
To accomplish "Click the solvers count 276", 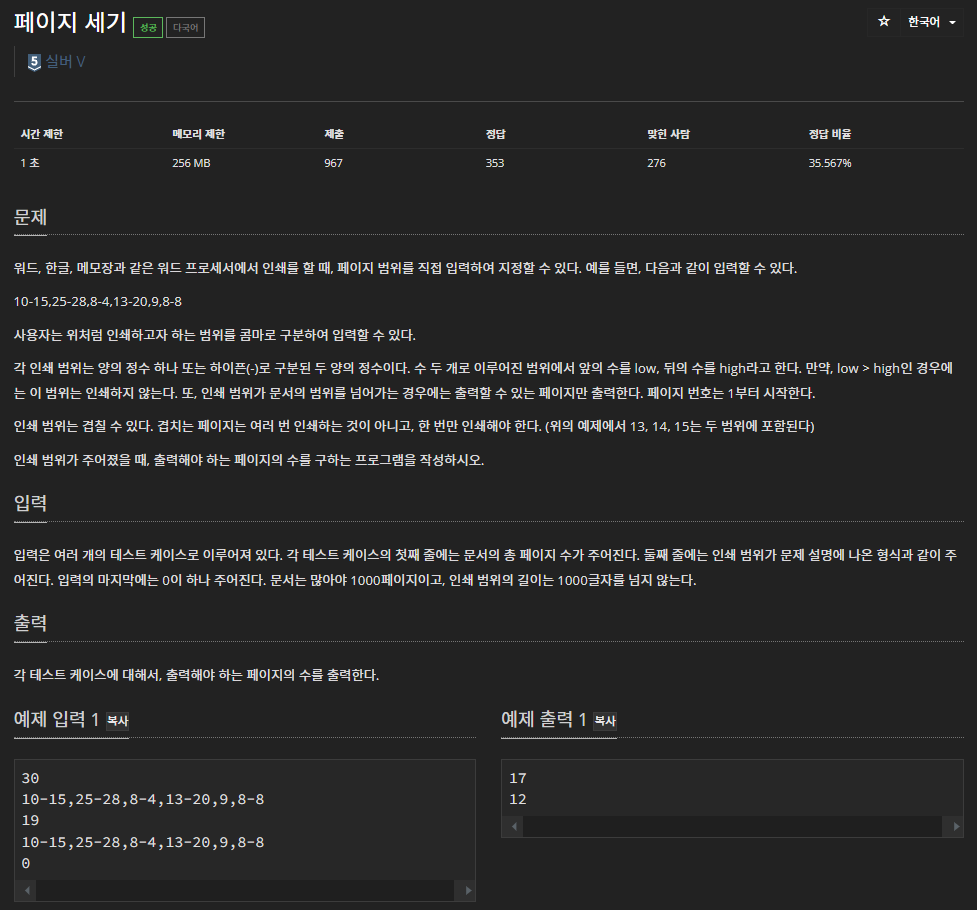I will pos(656,163).
